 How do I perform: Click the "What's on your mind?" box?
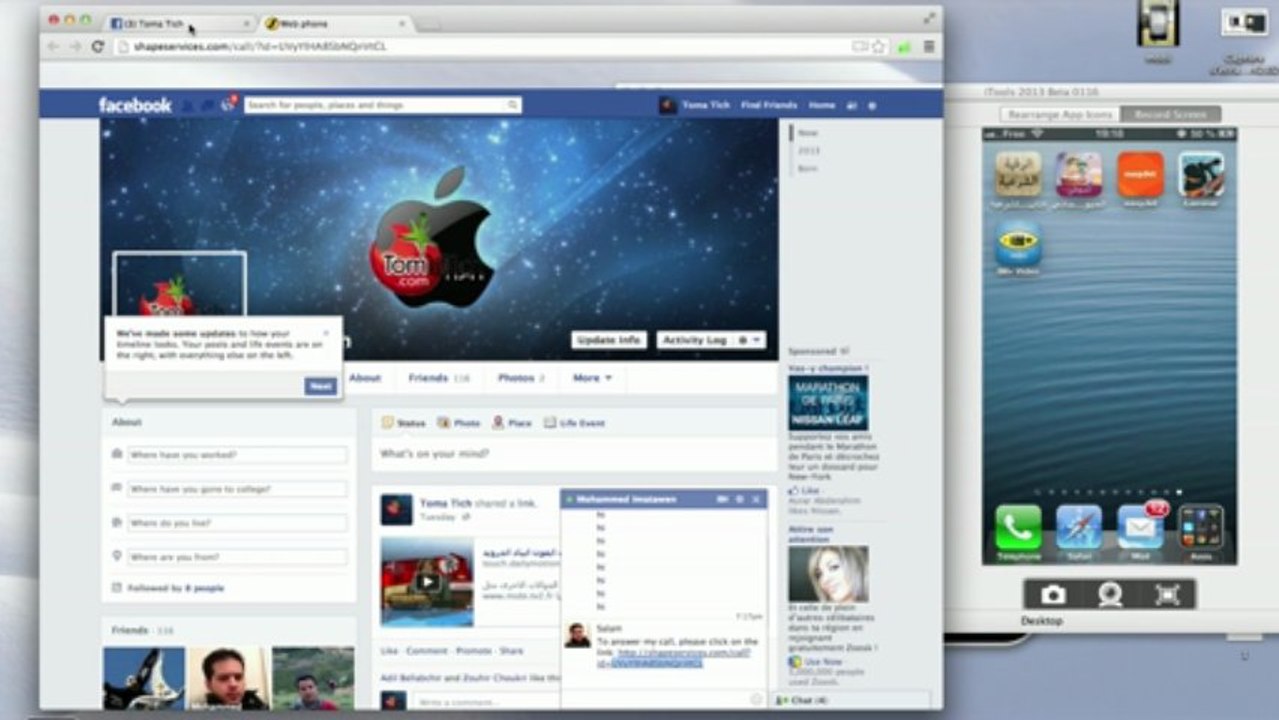coord(574,453)
